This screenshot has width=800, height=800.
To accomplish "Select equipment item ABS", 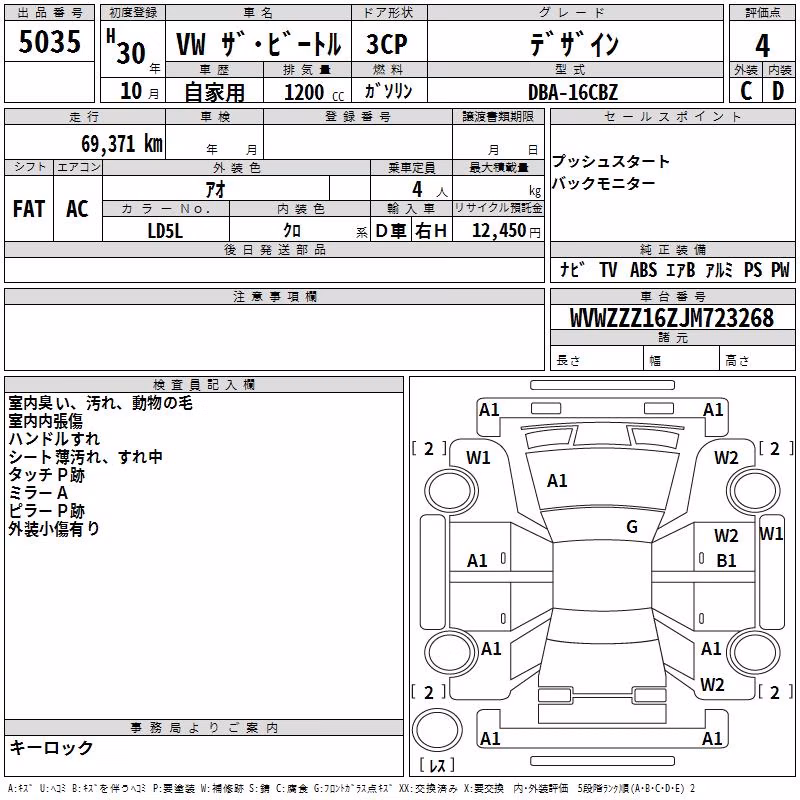I will click(x=643, y=269).
